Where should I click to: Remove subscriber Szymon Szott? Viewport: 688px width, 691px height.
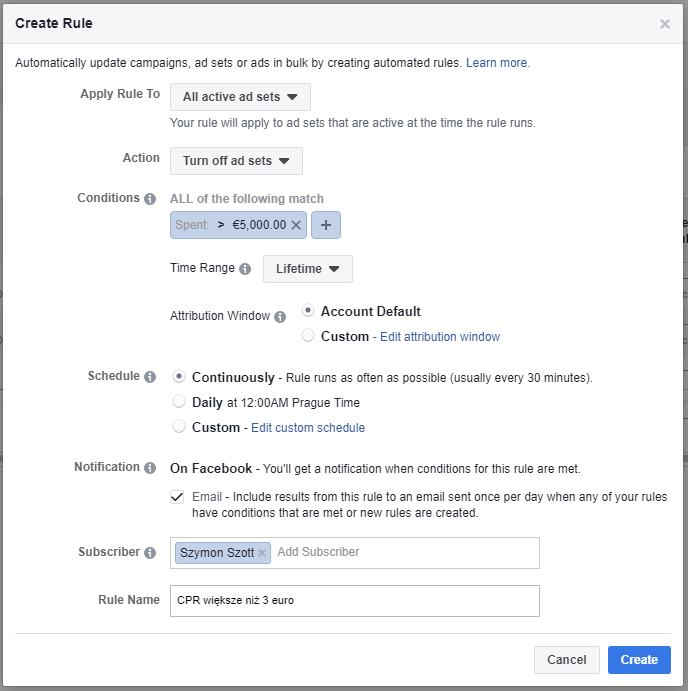[x=262, y=552]
